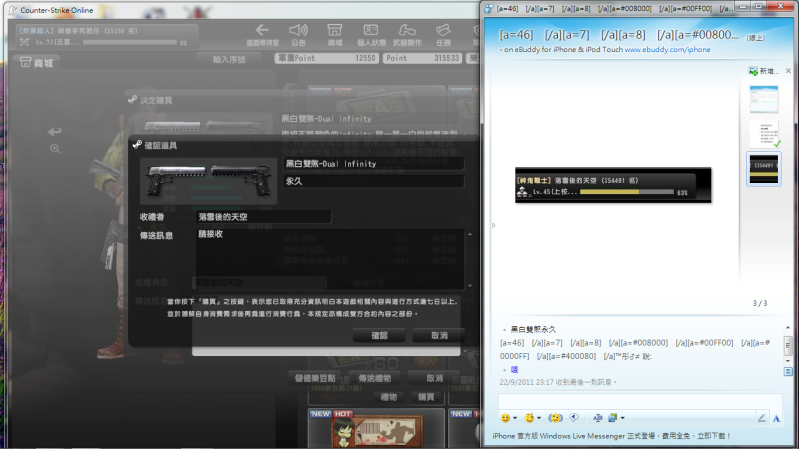Click the conversation history scroll down arrow

[x=788, y=361]
